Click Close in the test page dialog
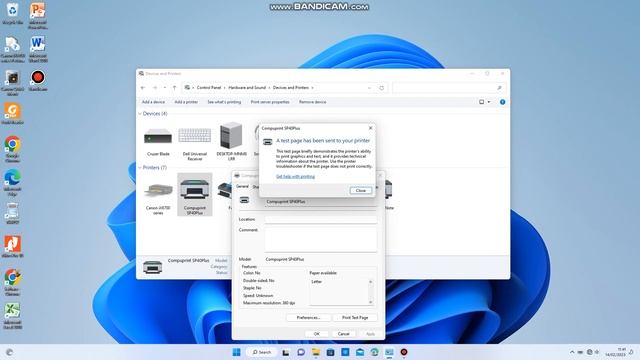640x360 pixels. (361, 191)
